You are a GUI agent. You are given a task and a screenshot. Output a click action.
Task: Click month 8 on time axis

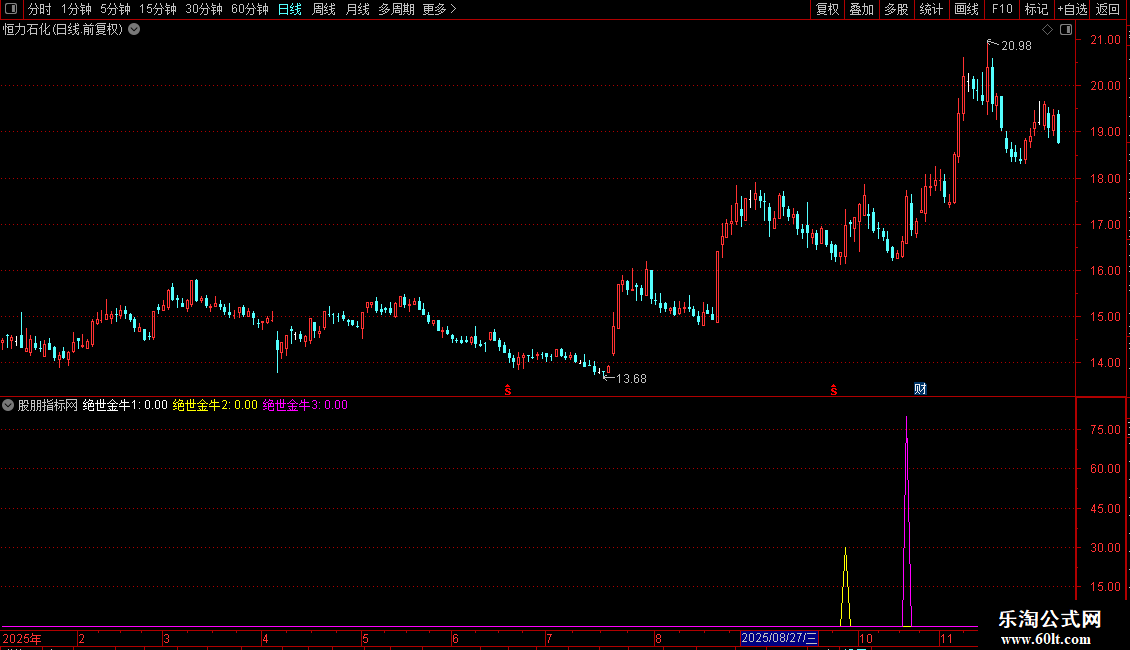click(658, 638)
